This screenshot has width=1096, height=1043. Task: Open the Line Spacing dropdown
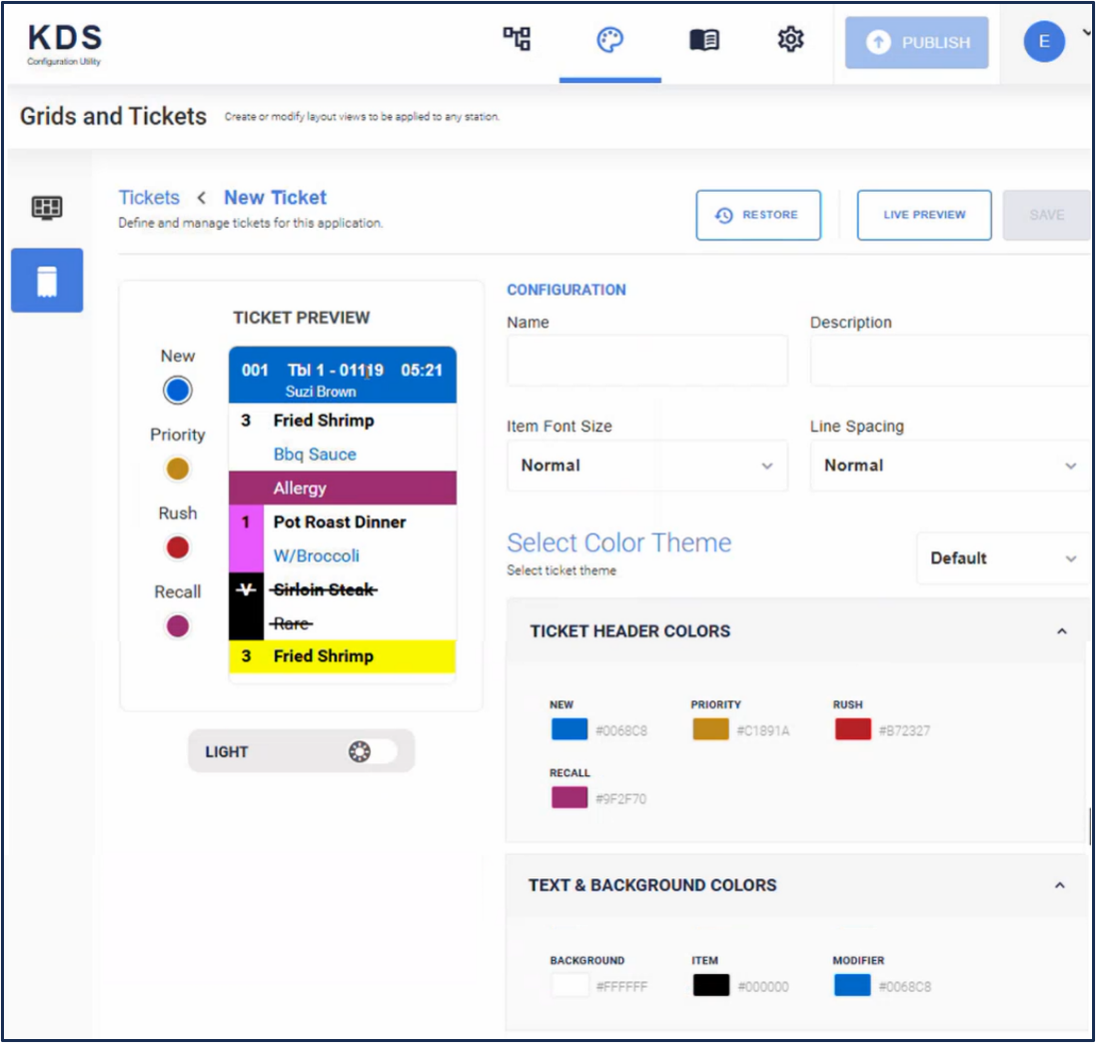click(949, 466)
